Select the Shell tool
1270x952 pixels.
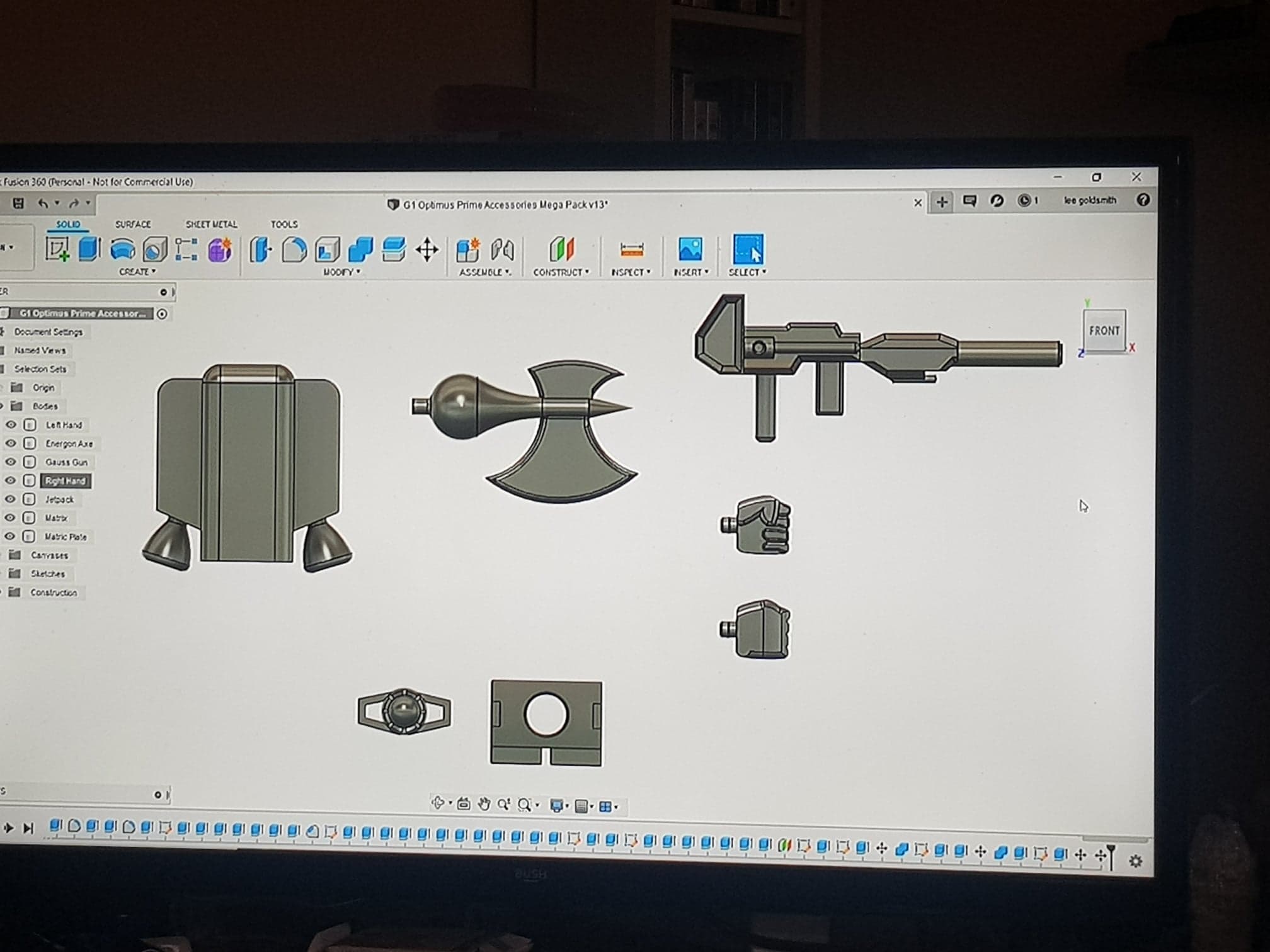[327, 250]
